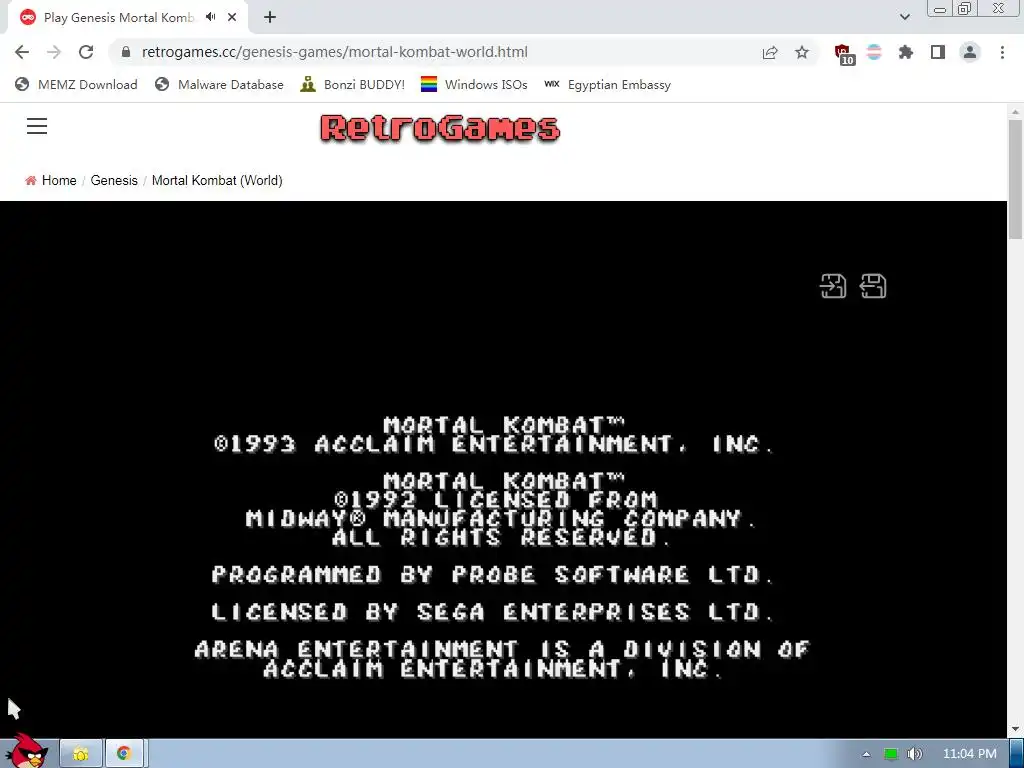1024x768 pixels.
Task: Open the MEMZ Download bookmark
Action: pos(76,84)
